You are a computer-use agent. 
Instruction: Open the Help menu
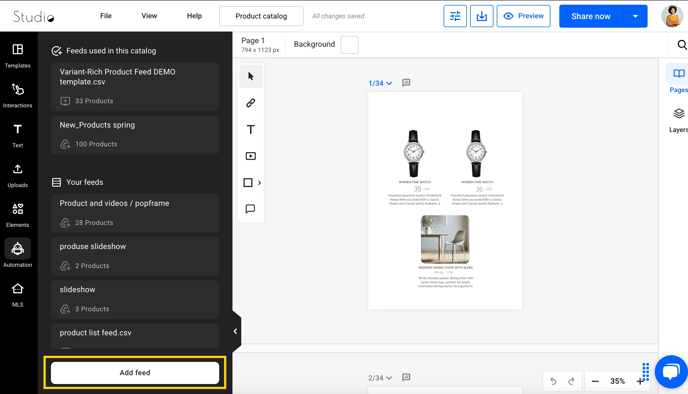[194, 16]
